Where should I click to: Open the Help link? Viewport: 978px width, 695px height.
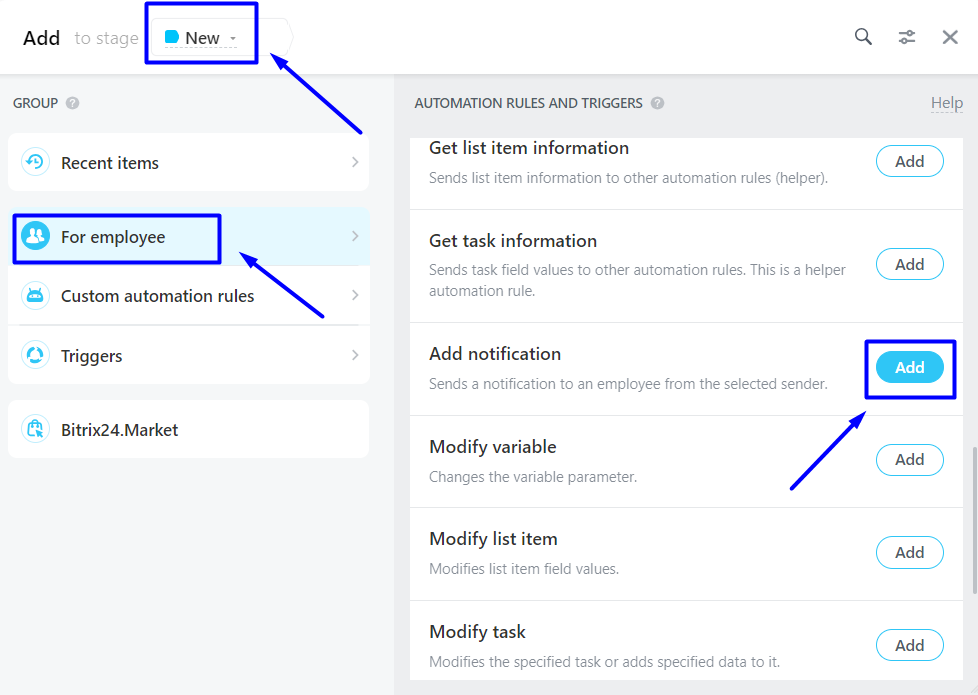click(x=946, y=103)
